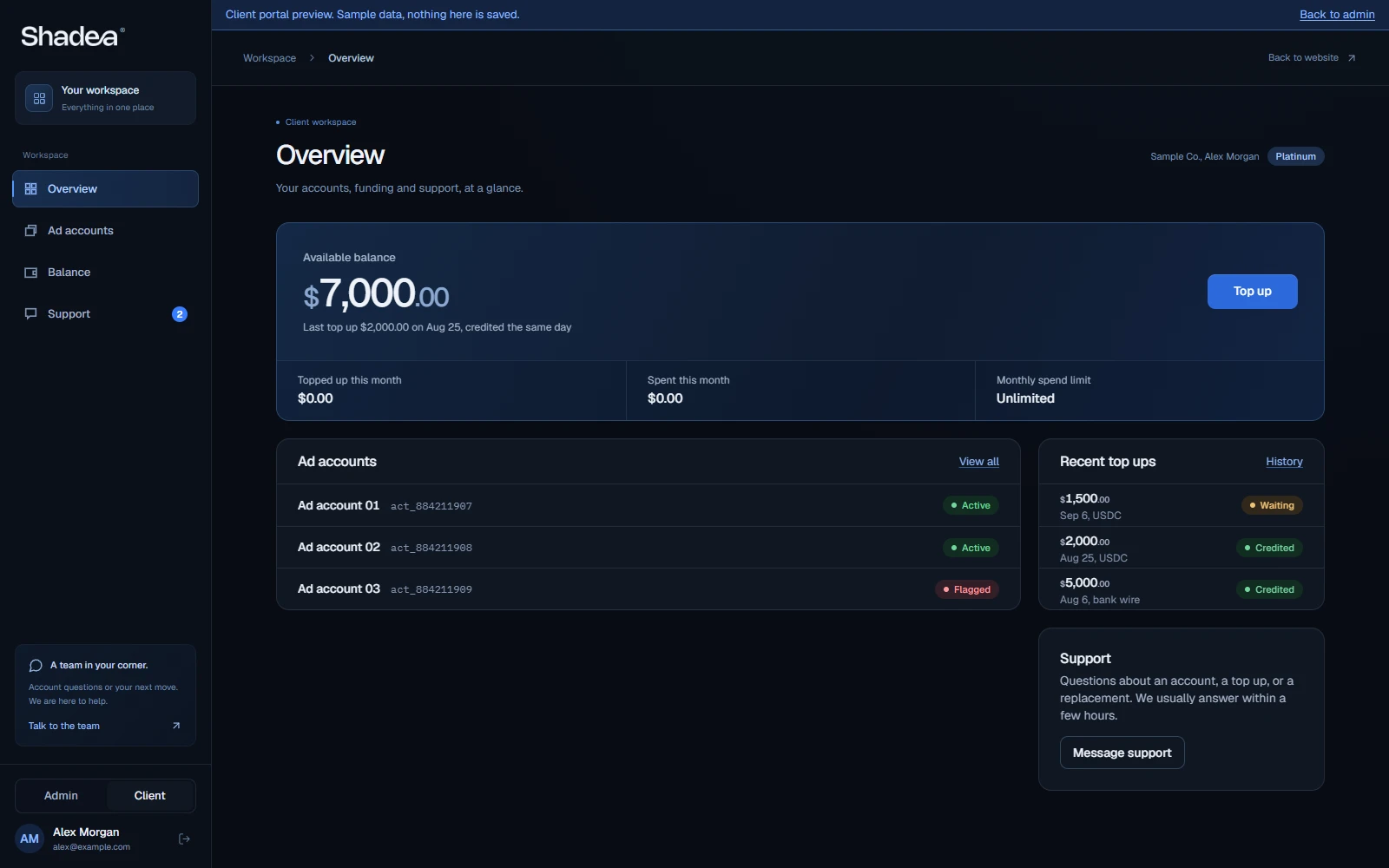The width and height of the screenshot is (1389, 868).
Task: Open the Support sidebar item
Action: coord(105,313)
